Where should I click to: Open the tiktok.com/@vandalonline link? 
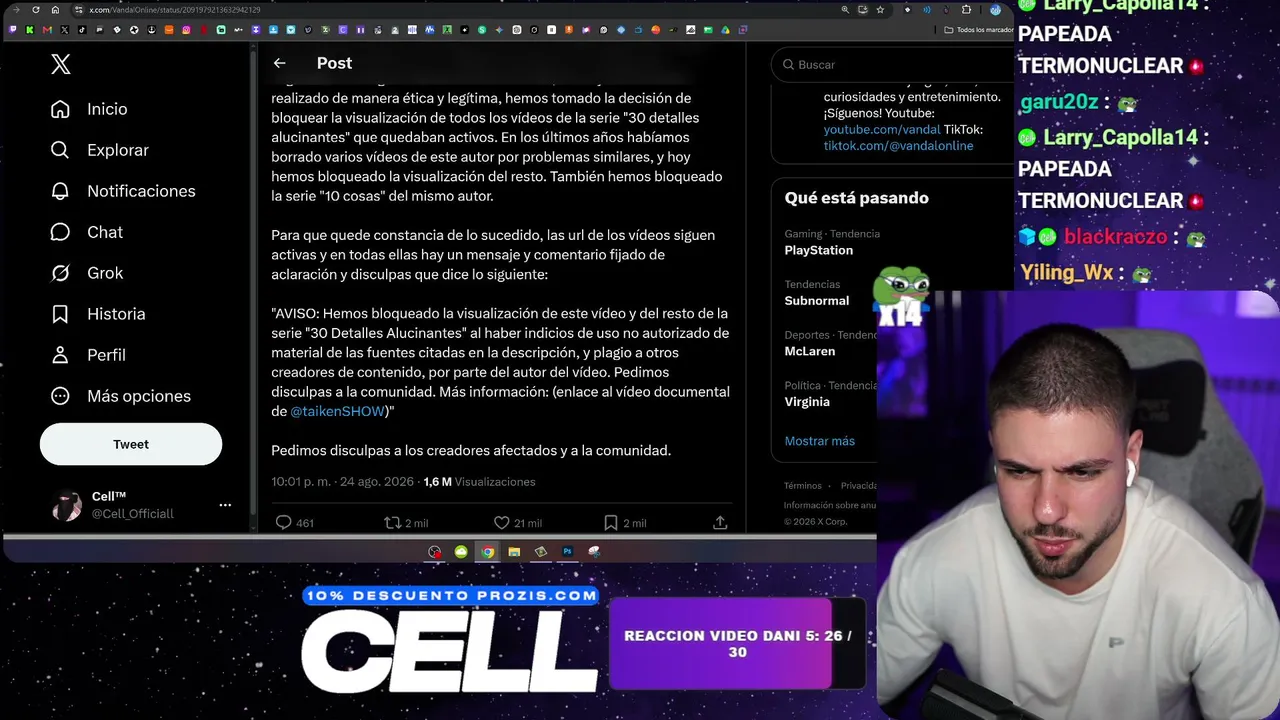898,146
